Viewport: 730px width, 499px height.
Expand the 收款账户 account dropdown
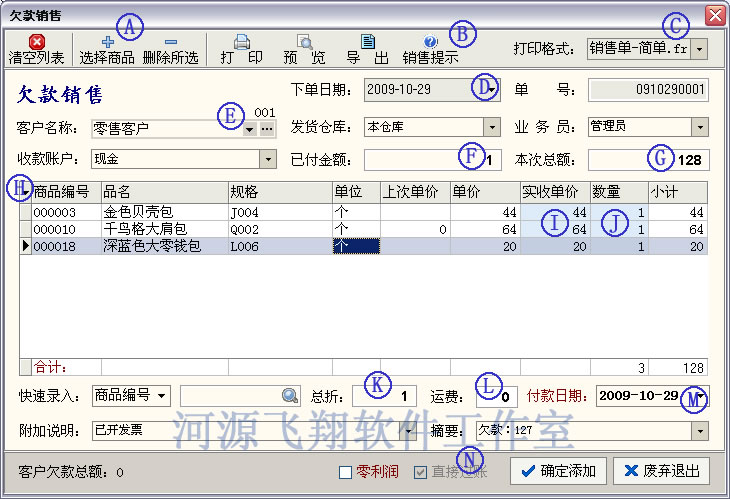[x=267, y=159]
